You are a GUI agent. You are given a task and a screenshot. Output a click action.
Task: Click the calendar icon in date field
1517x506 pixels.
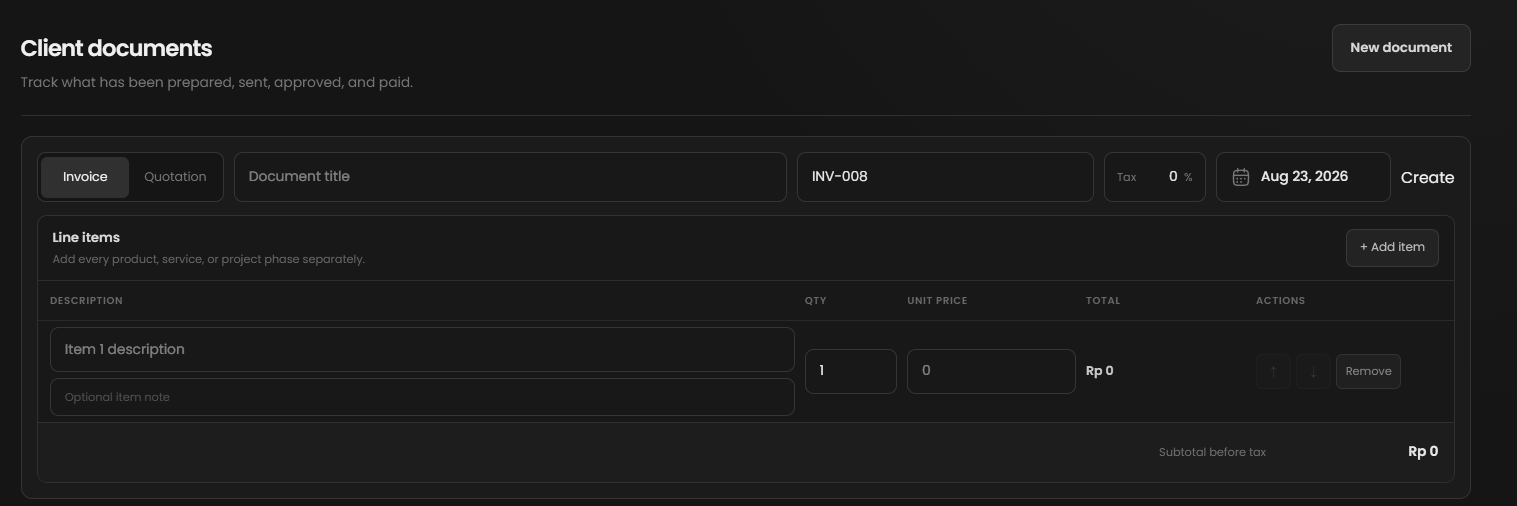[1241, 177]
